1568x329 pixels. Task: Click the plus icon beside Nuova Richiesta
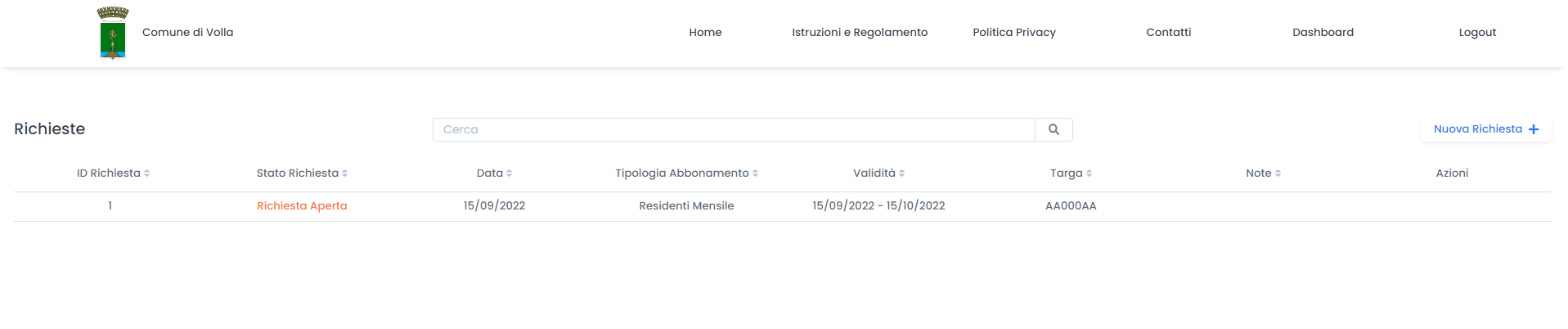pyautogui.click(x=1534, y=129)
